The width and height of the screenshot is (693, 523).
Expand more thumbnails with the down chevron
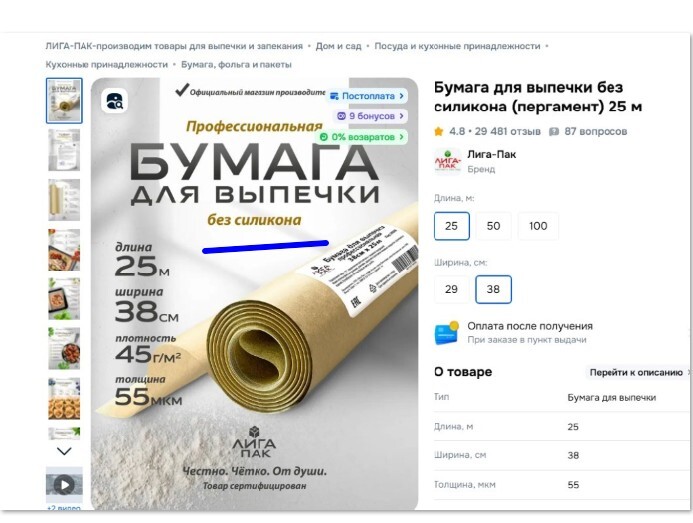64,451
